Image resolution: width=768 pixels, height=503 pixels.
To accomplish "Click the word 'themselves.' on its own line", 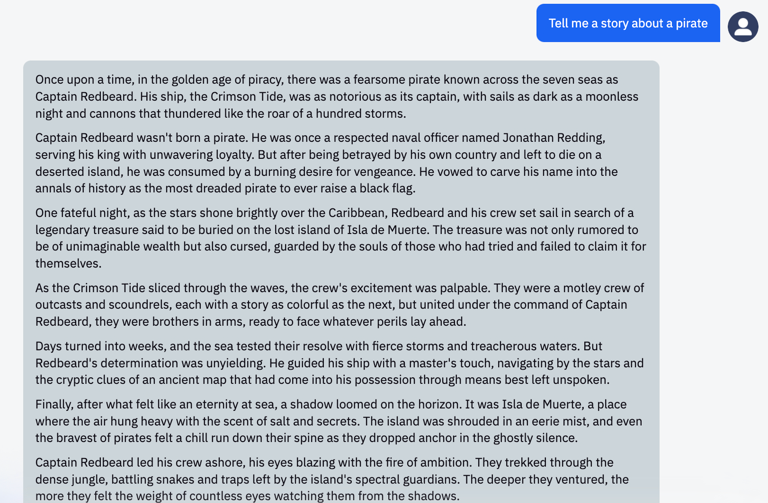I will [68, 263].
